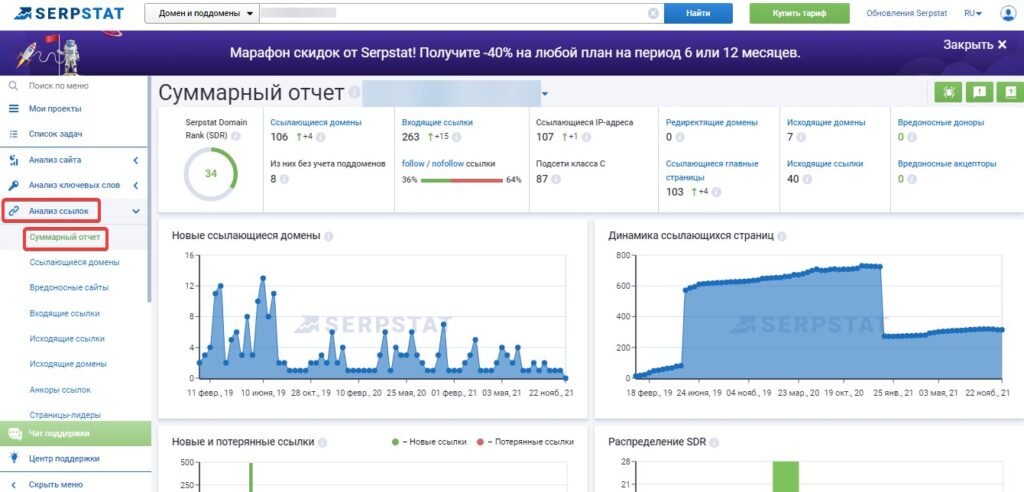Open the domain selector arrow next to report title
Image resolution: width=1024 pixels, height=492 pixels.
point(545,94)
